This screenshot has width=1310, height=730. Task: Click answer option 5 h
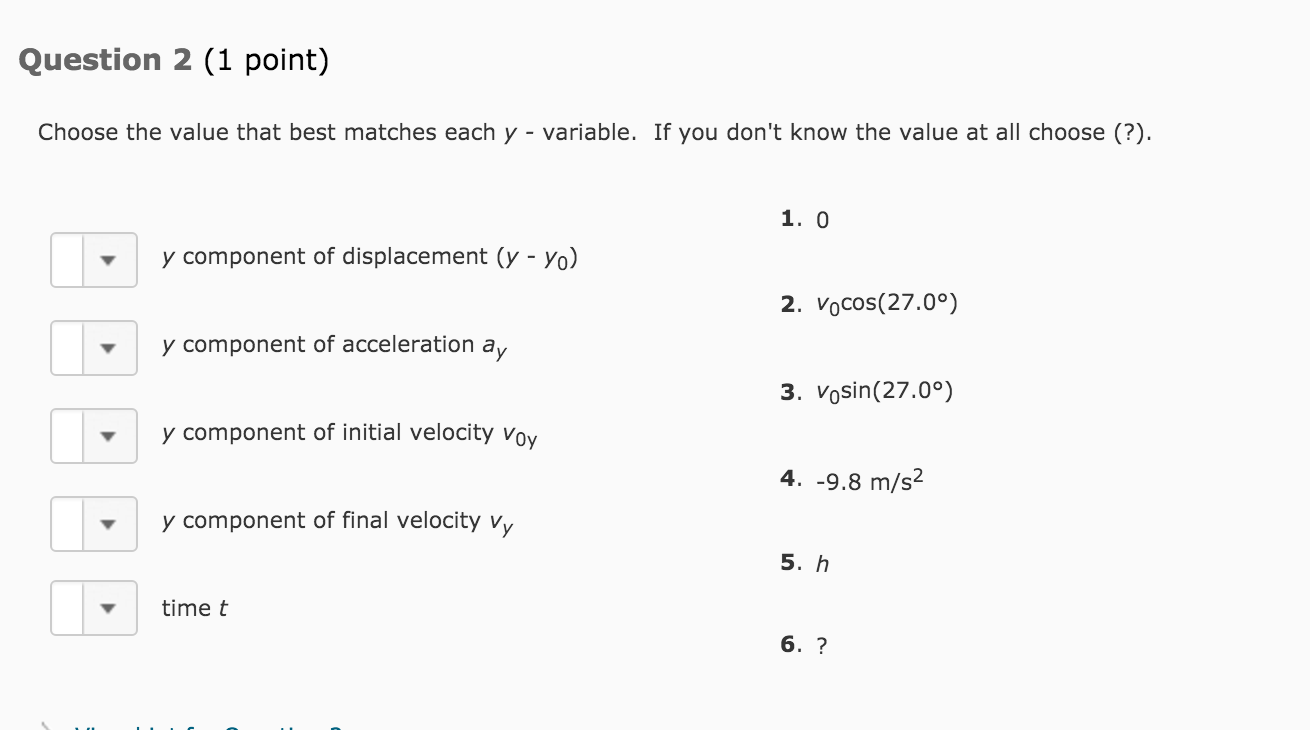coord(805,564)
